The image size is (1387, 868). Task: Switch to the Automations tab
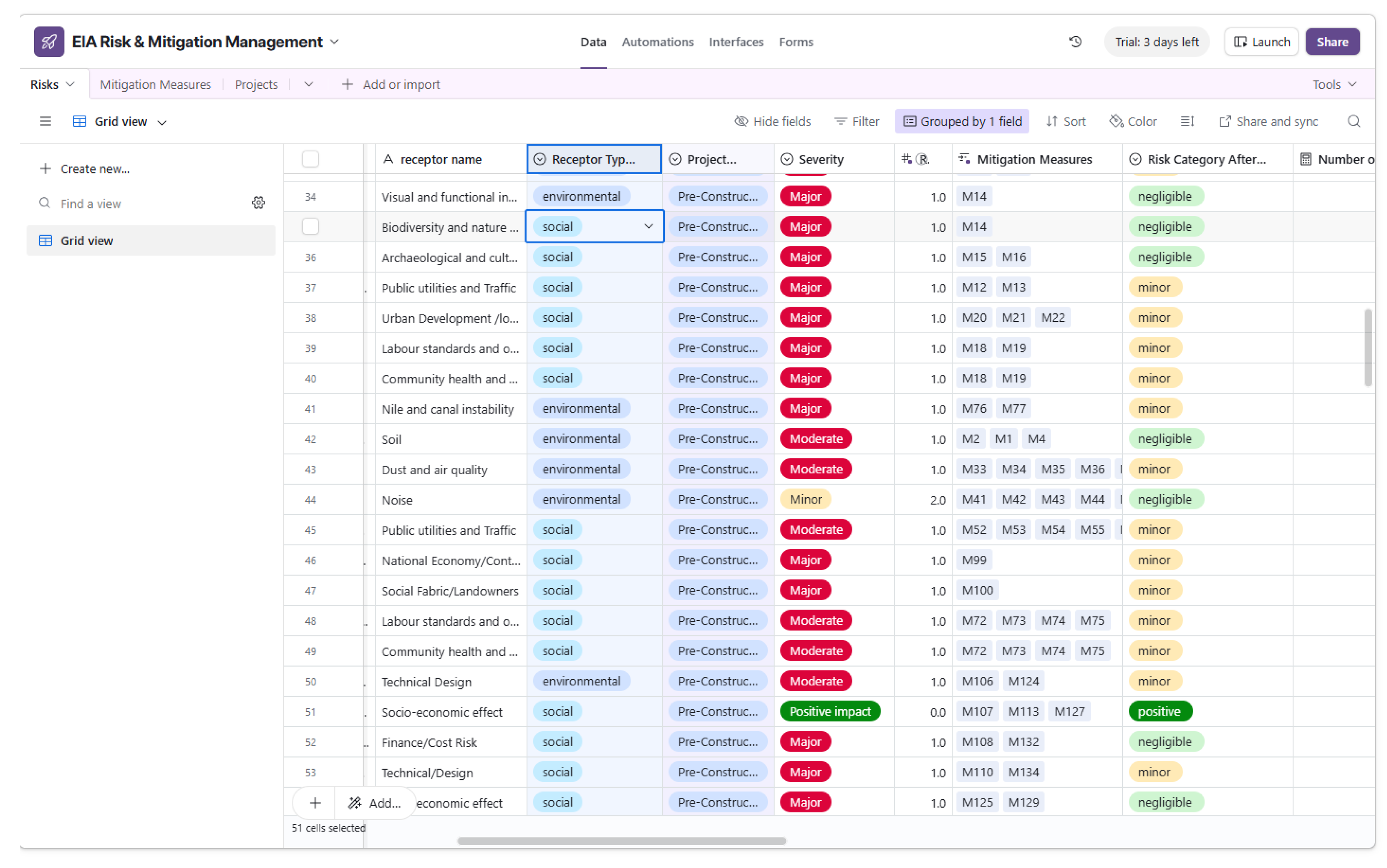[x=657, y=42]
